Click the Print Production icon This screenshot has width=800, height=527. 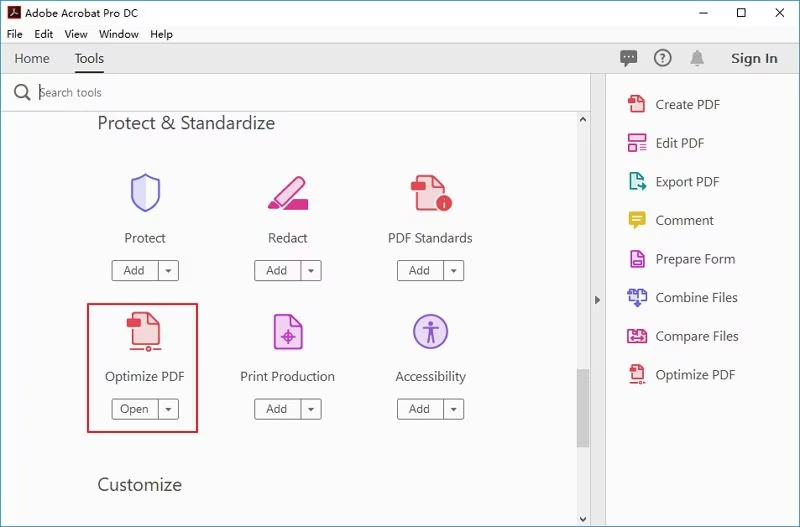(288, 332)
